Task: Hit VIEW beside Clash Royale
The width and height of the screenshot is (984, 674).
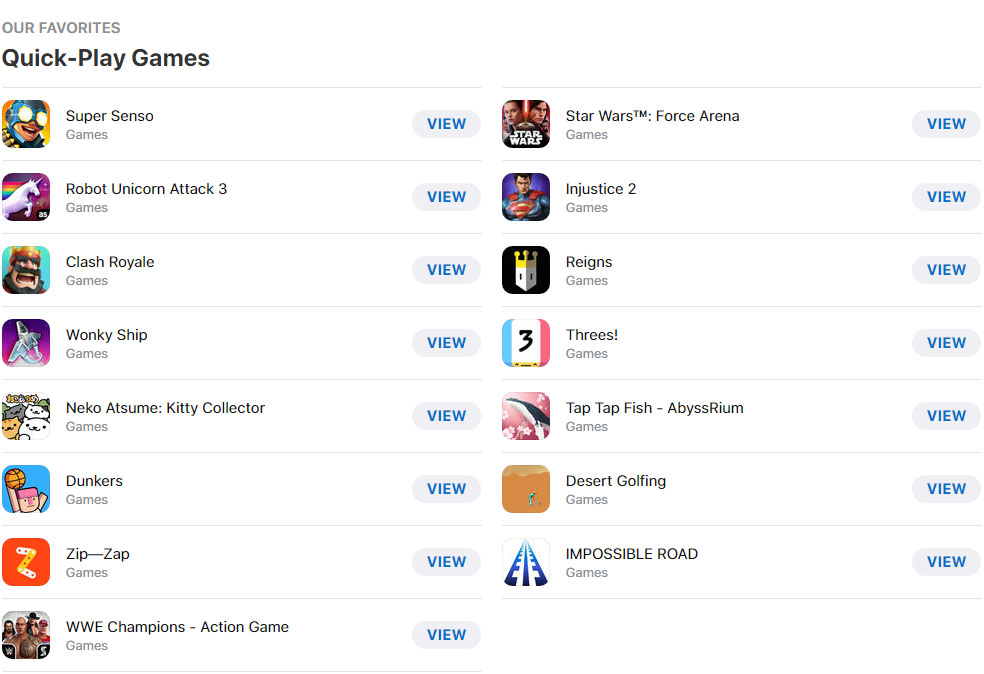Action: pyautogui.click(x=446, y=270)
